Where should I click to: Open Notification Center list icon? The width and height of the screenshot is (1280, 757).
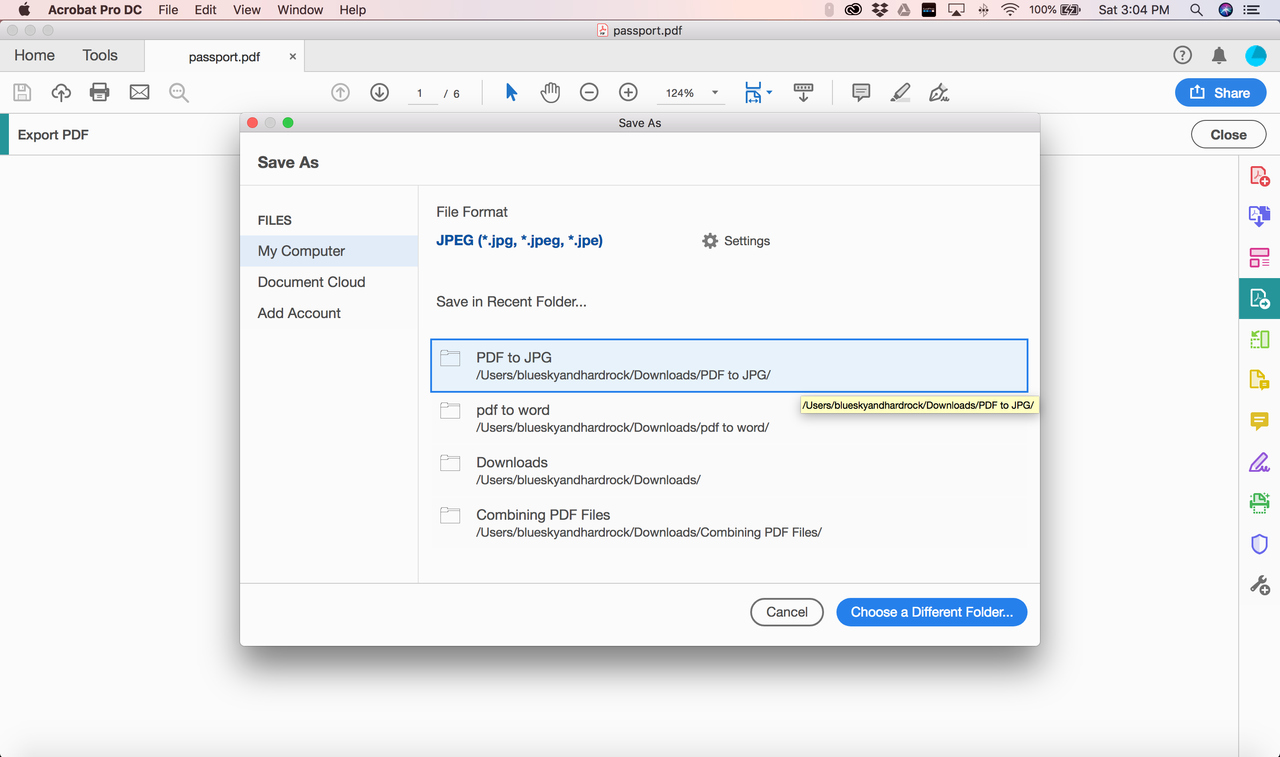[x=1252, y=10]
